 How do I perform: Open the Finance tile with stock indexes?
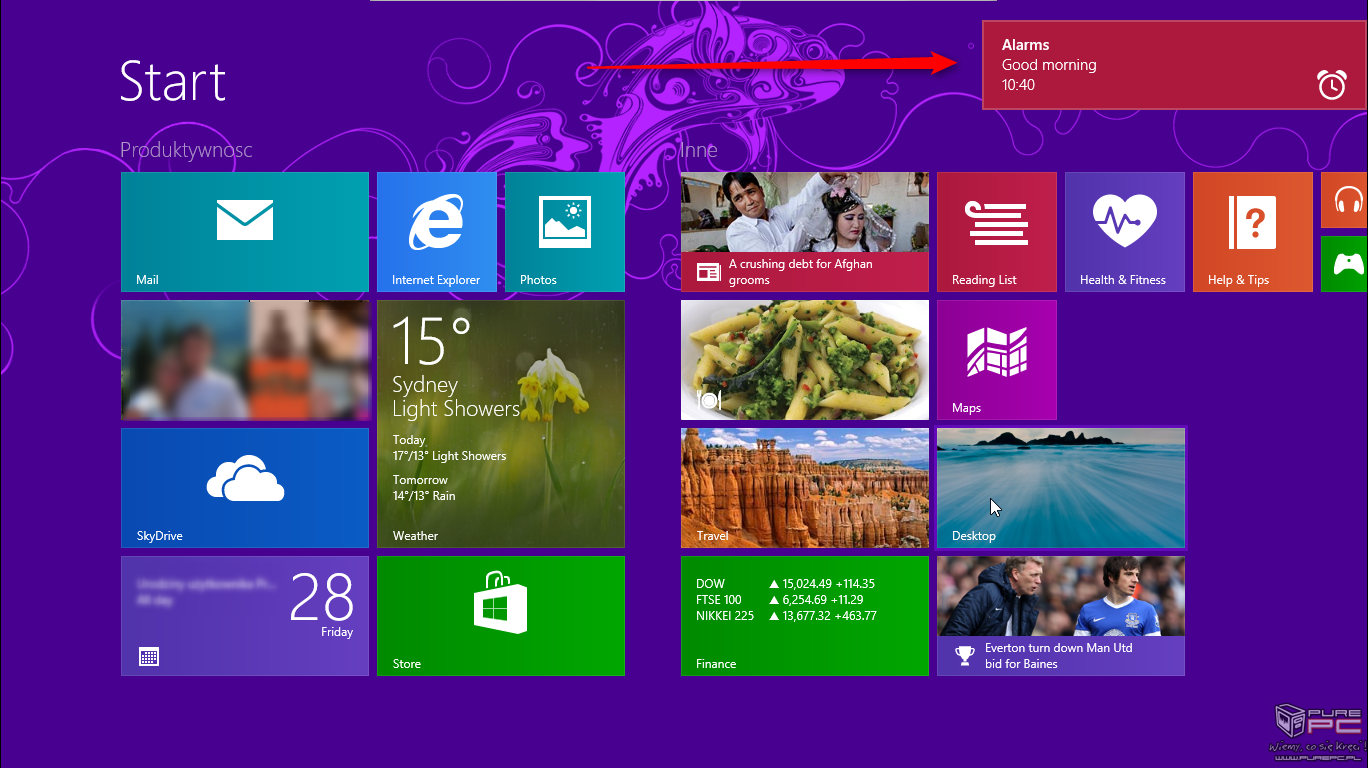tap(805, 616)
